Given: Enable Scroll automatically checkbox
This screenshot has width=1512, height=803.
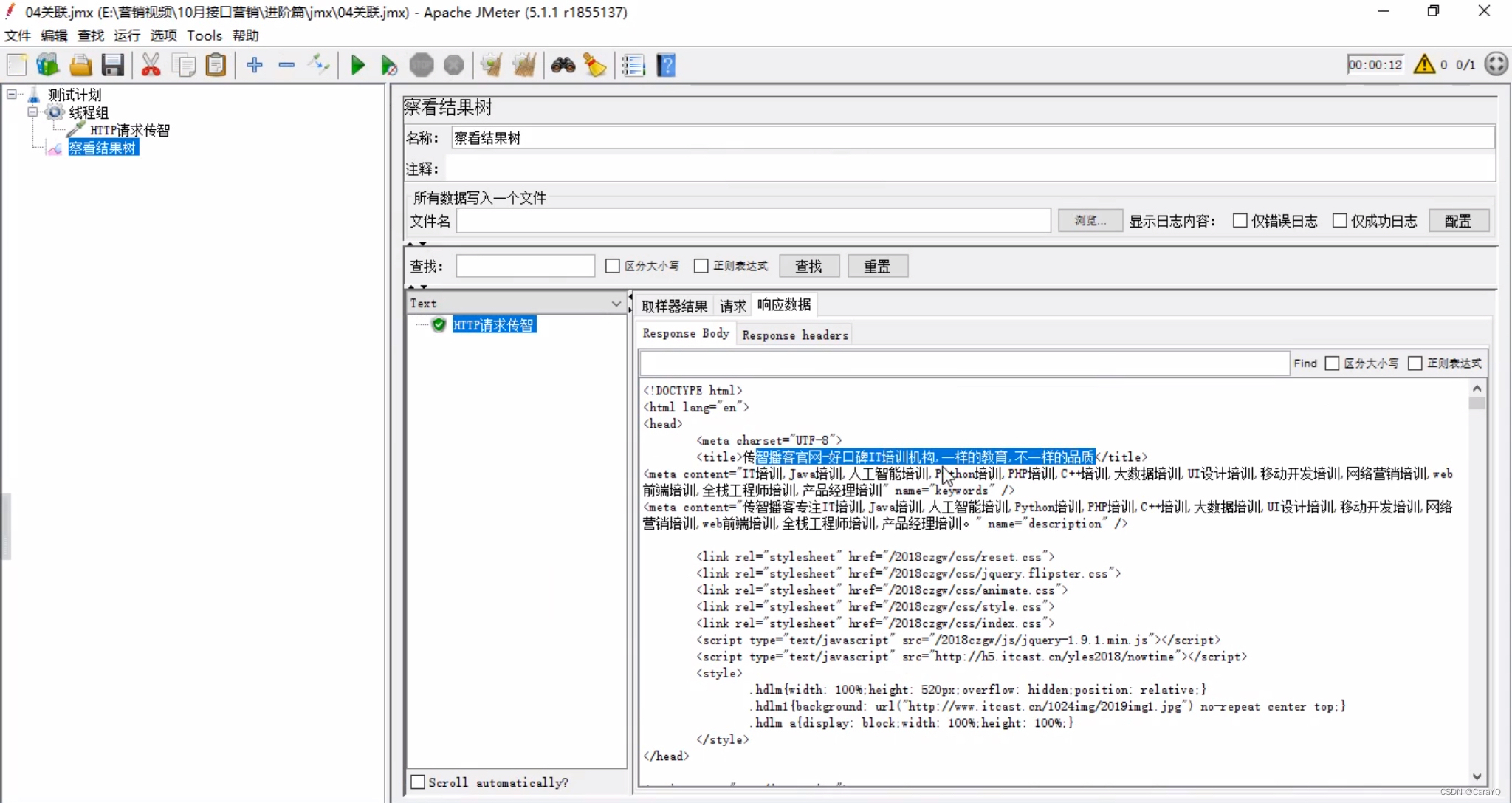Looking at the screenshot, I should [418, 782].
